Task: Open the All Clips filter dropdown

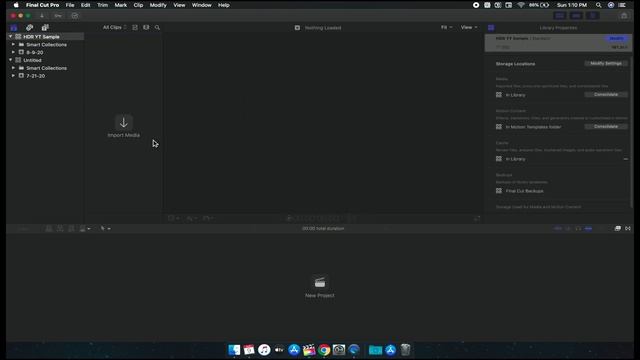Action: pos(114,27)
